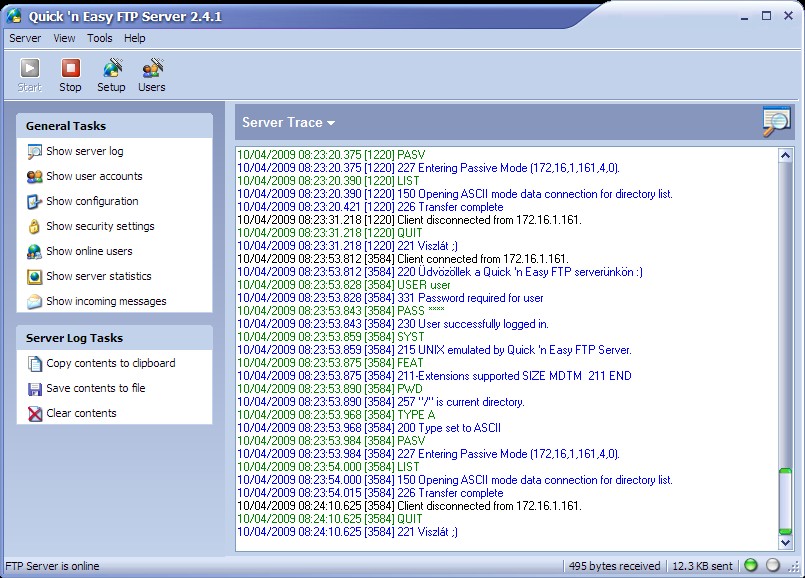Viewport: 805px width, 578px height.
Task: Click the Server Log Tasks panel header
Action: point(114,338)
